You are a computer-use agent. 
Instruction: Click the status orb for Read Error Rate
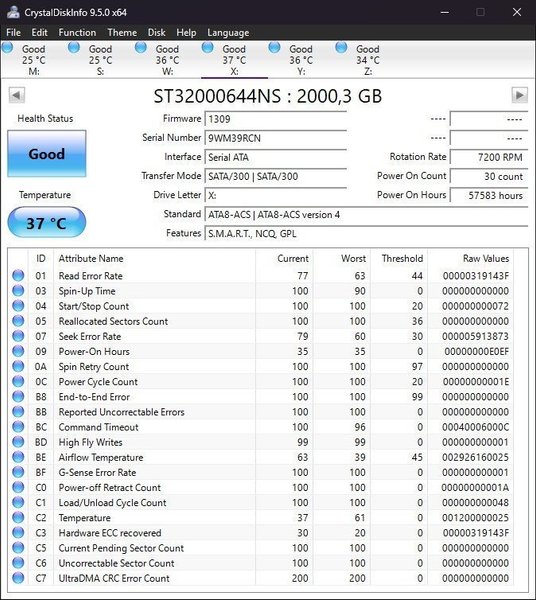pyautogui.click(x=18, y=276)
